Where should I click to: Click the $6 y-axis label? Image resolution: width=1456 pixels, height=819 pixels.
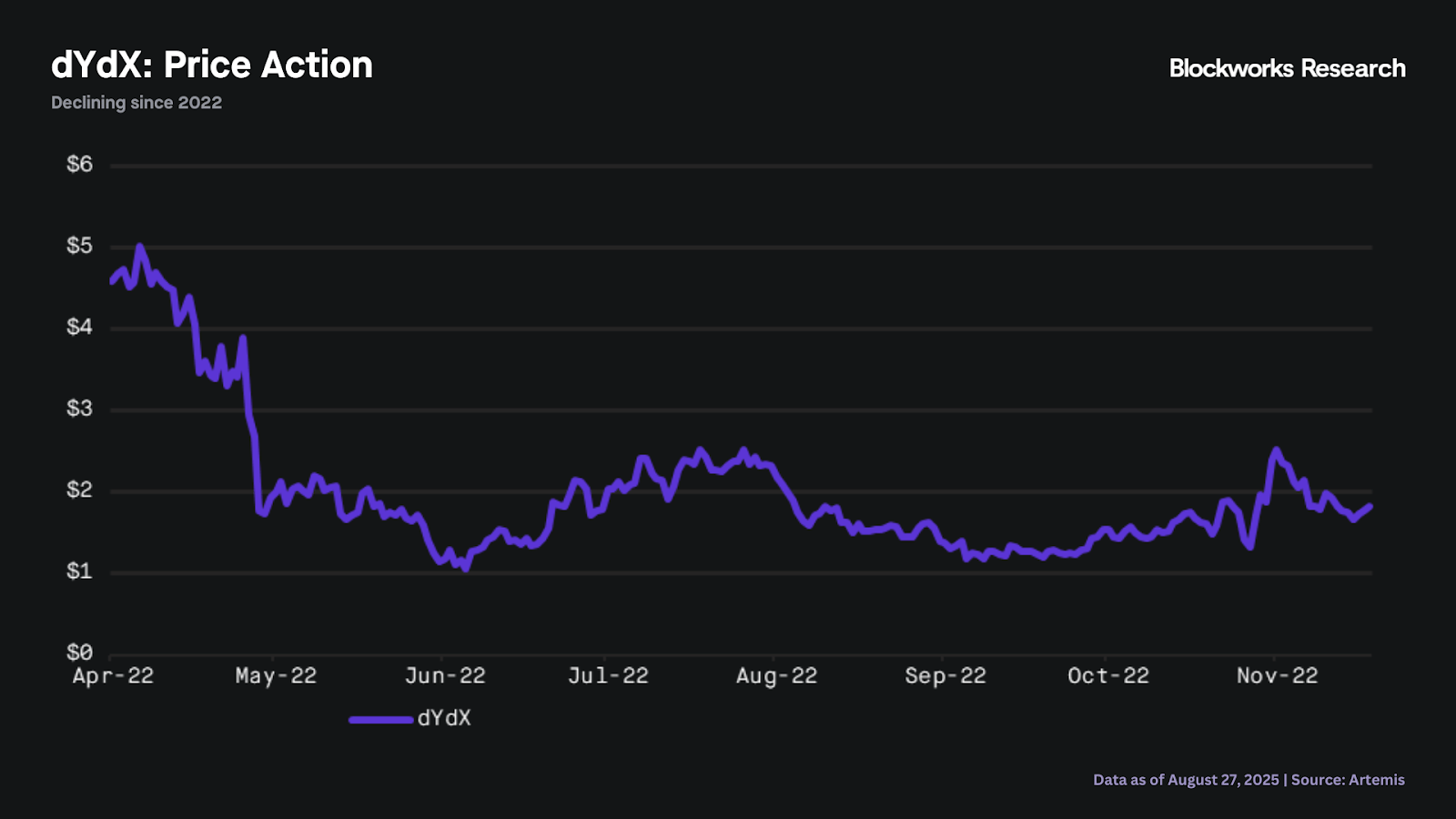point(79,164)
